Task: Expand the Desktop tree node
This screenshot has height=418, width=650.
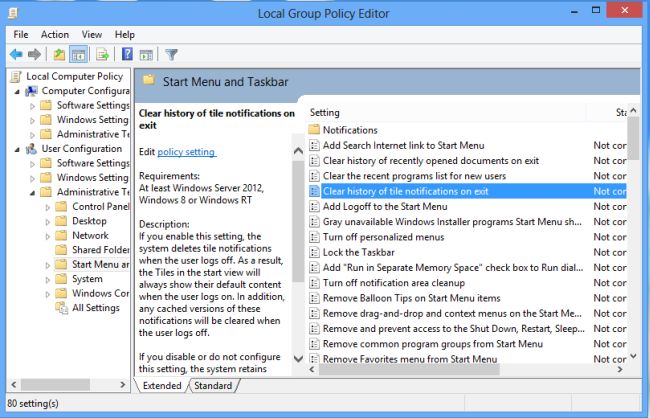Action: point(48,222)
